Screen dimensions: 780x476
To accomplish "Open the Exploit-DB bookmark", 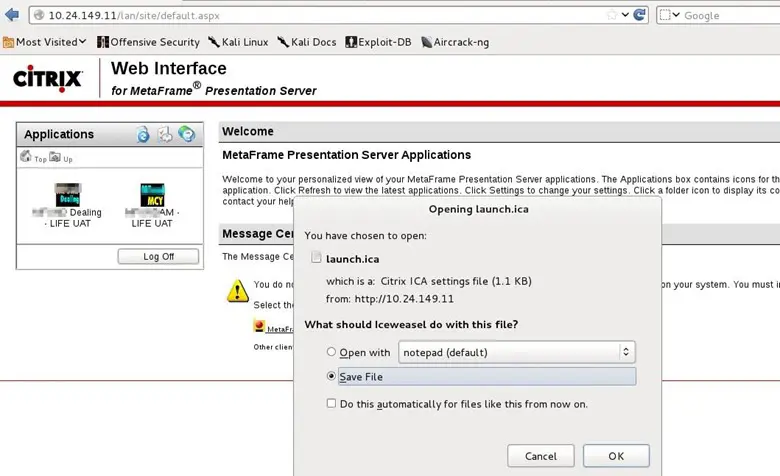I will click(x=379, y=42).
